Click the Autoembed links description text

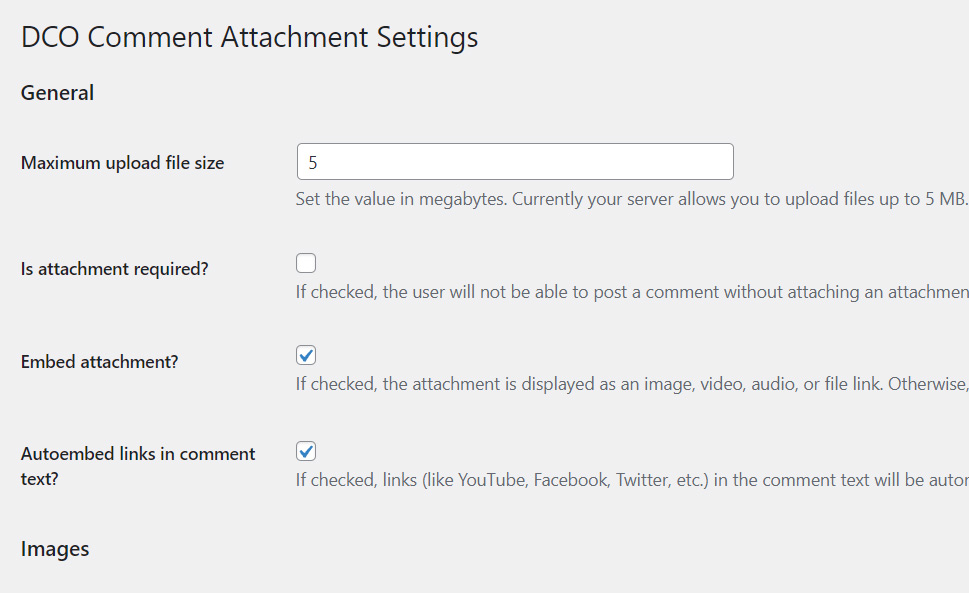click(x=630, y=480)
